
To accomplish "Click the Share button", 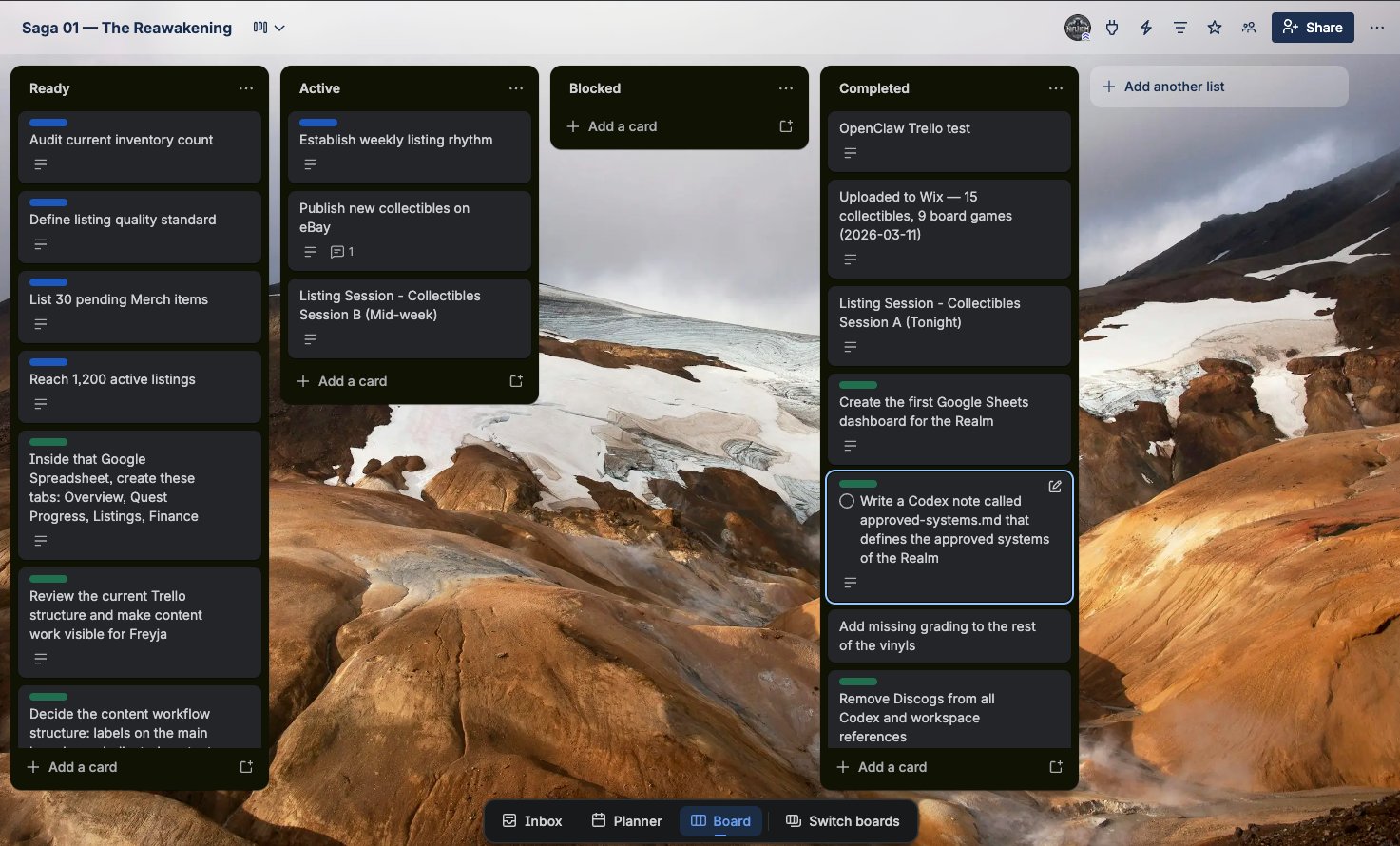I will pos(1313,28).
